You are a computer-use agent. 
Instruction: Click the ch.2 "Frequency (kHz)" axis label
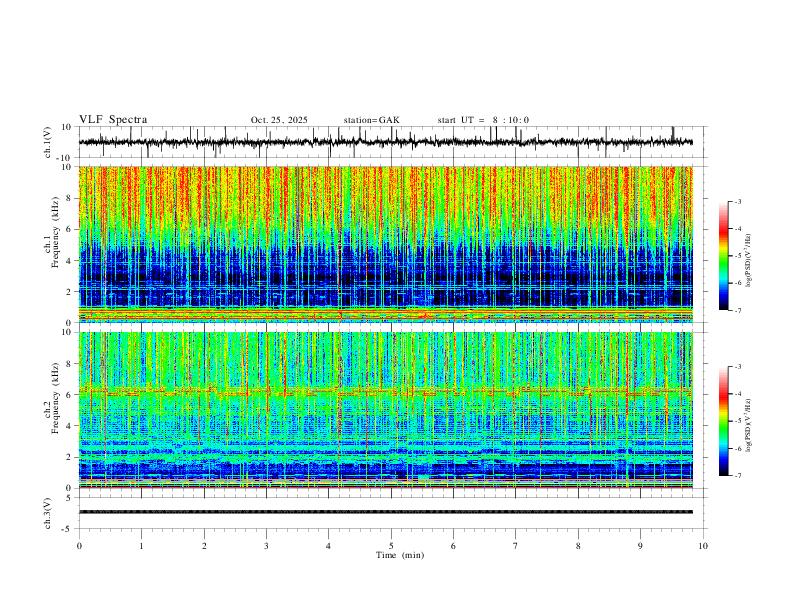[x=56, y=398]
